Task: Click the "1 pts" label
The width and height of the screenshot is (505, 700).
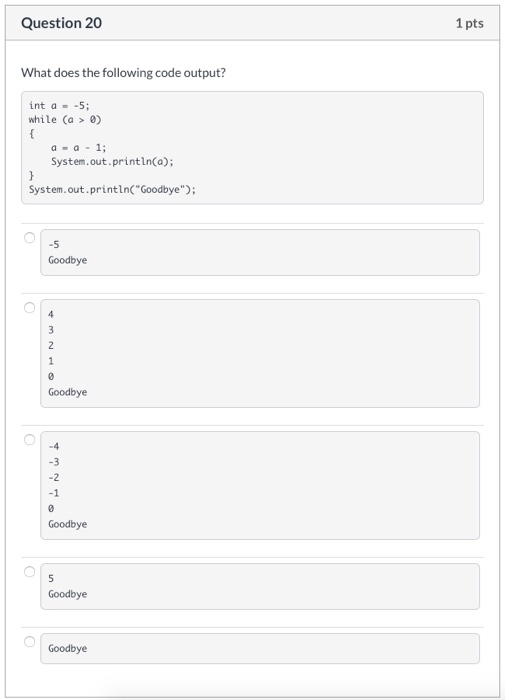Action: tap(469, 23)
